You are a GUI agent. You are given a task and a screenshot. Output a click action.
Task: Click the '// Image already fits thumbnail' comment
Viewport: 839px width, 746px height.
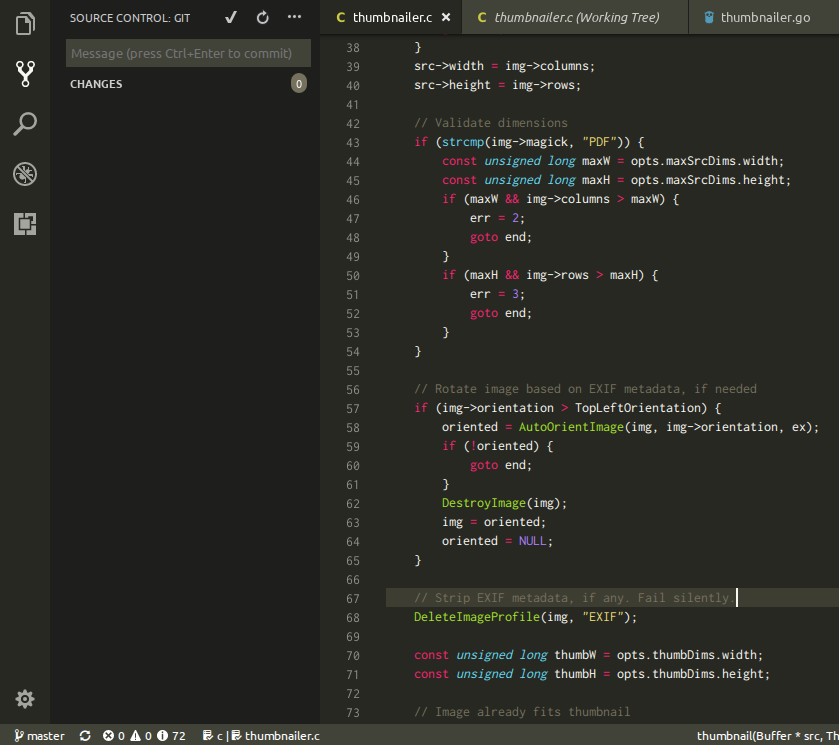522,712
